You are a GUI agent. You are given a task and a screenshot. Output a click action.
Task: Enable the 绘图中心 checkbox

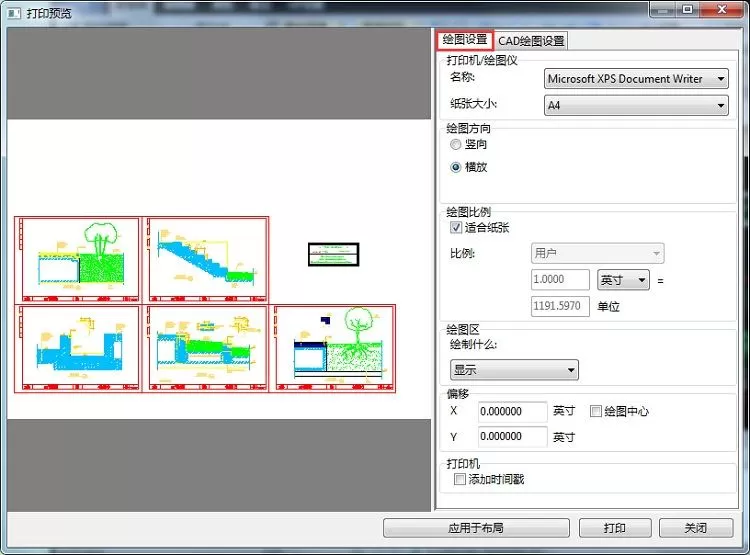click(x=596, y=411)
